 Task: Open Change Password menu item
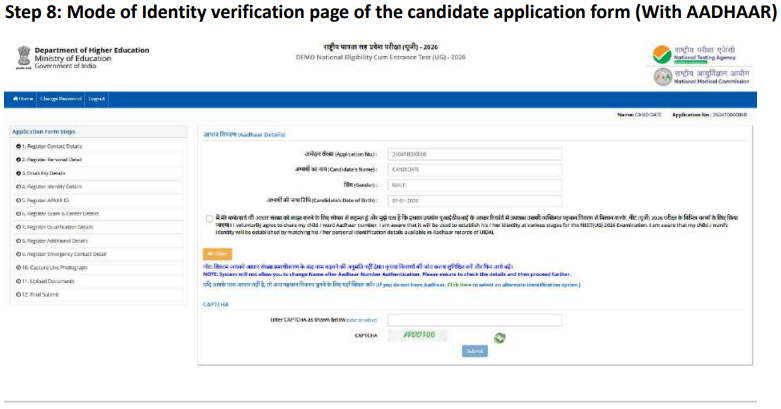tap(61, 99)
